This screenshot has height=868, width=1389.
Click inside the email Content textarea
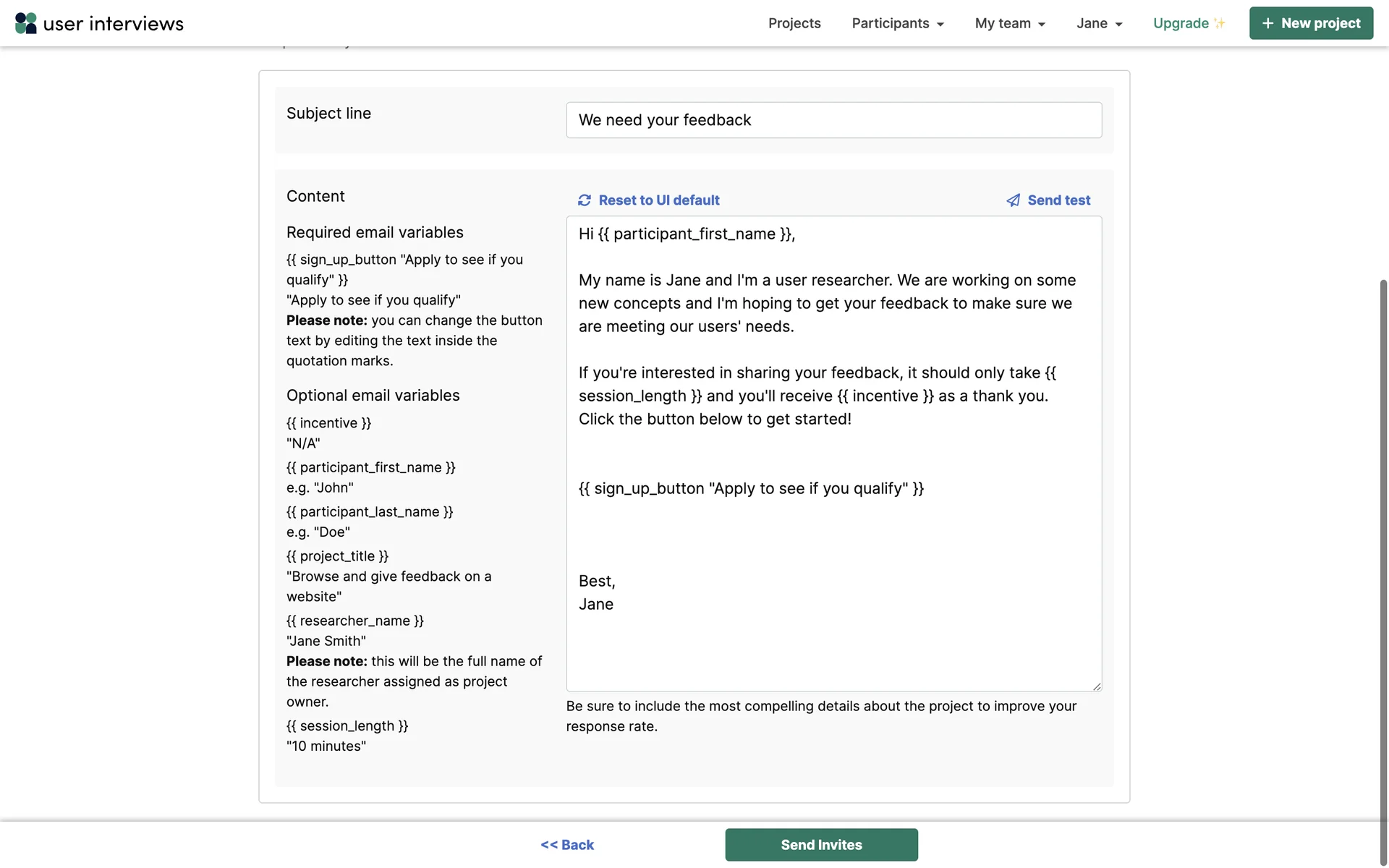pyautogui.click(x=833, y=535)
